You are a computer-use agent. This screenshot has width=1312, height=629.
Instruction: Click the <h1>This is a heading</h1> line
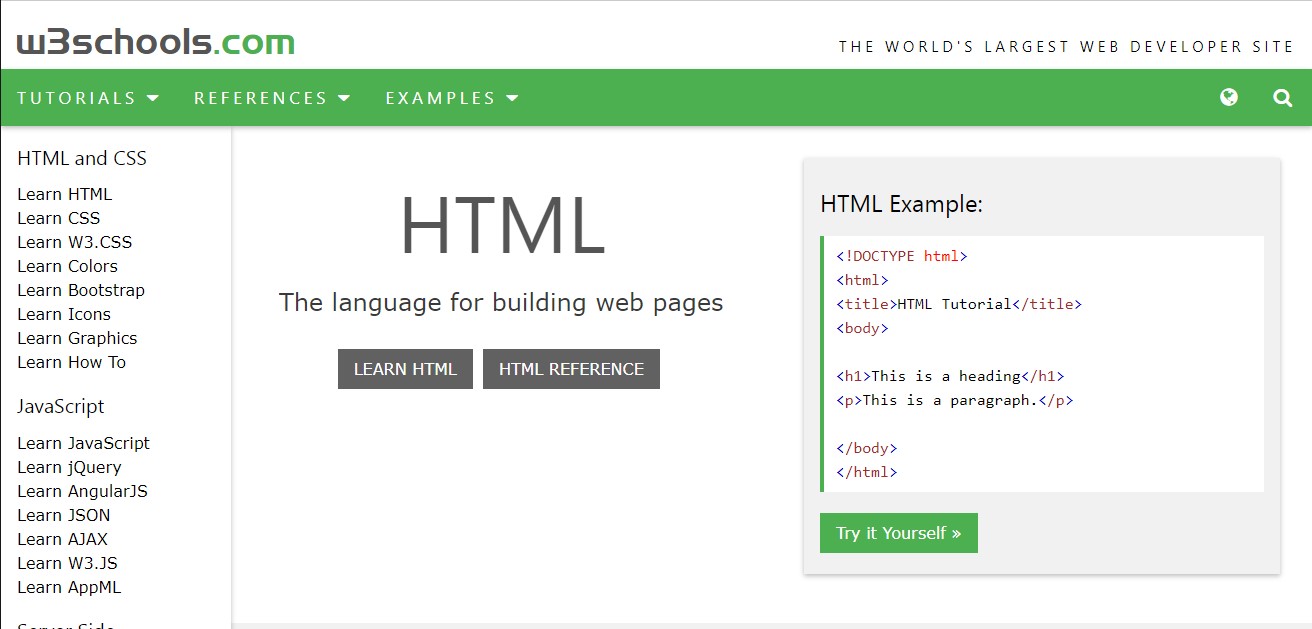point(950,376)
